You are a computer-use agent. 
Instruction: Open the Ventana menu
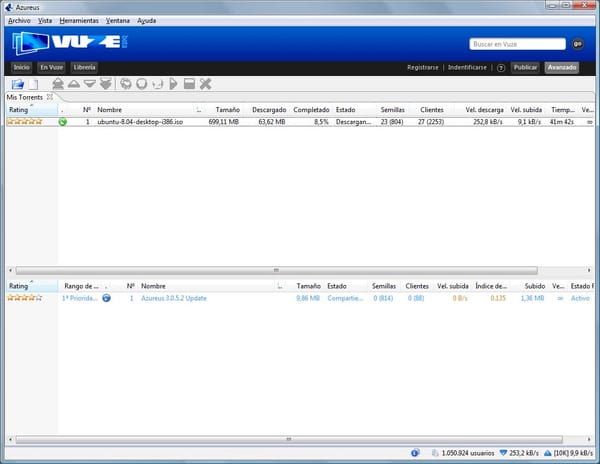tap(117, 20)
